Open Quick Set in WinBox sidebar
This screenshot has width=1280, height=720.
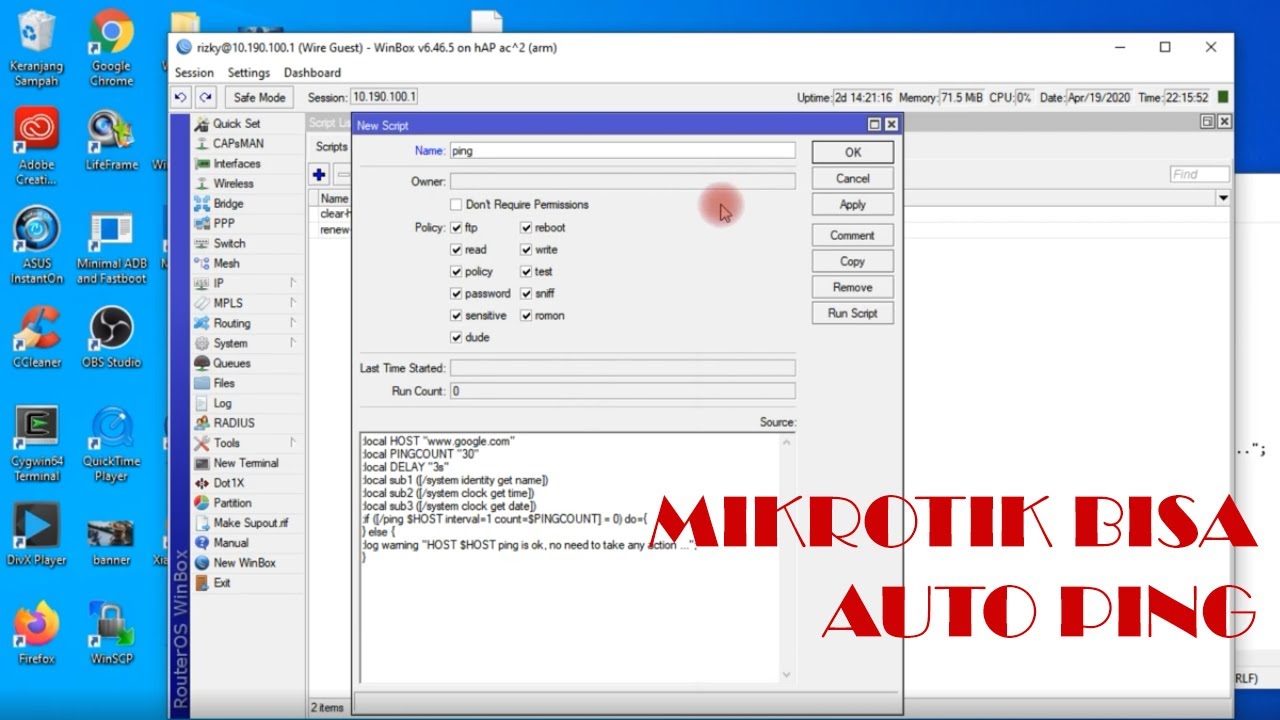[237, 123]
